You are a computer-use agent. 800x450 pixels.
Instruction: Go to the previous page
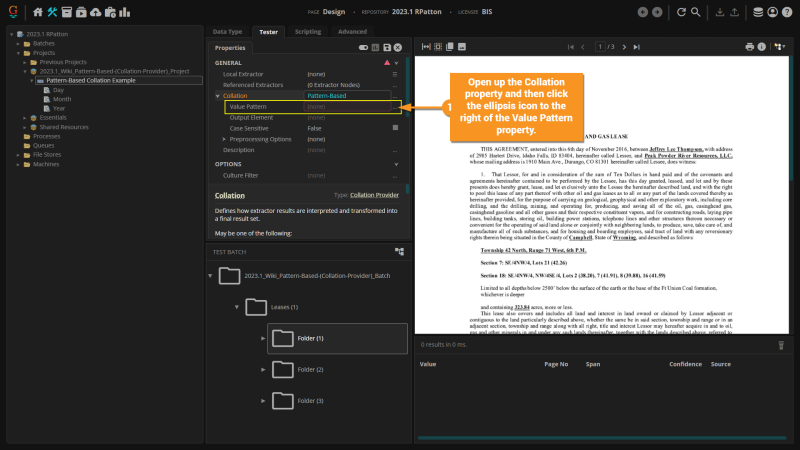(583, 47)
